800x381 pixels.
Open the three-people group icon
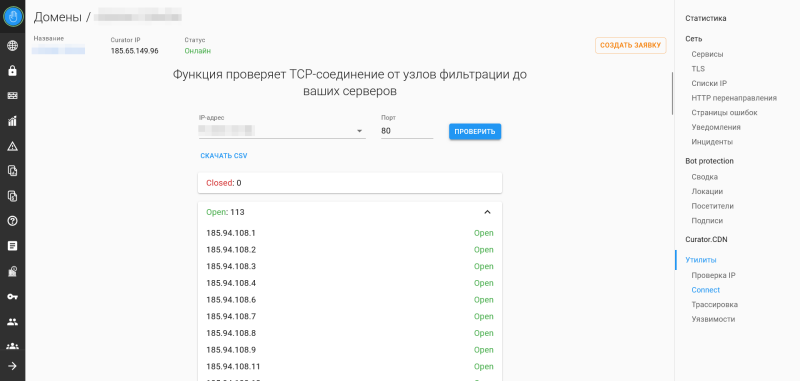[12, 346]
